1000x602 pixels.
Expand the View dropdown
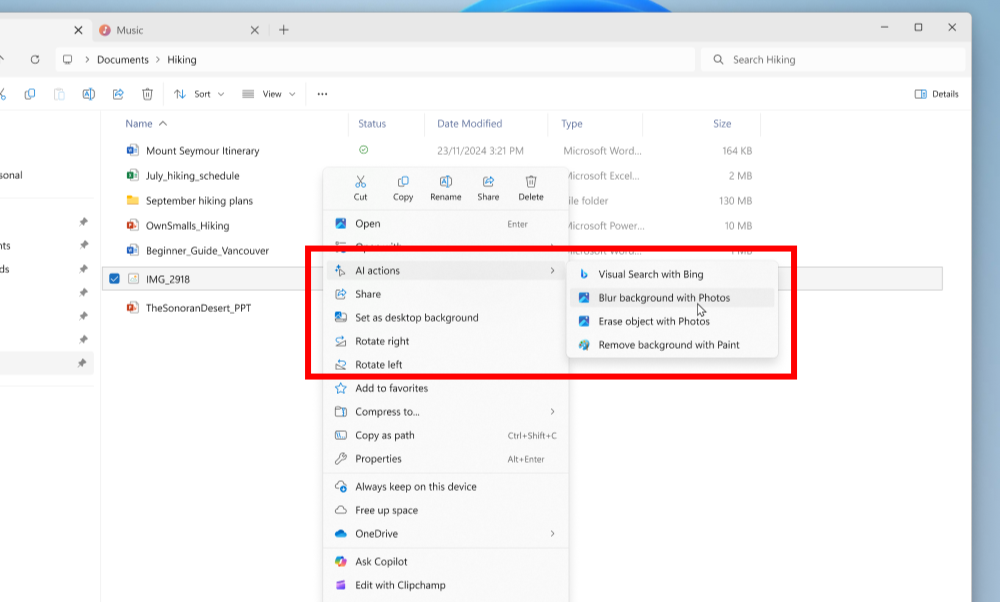tap(269, 94)
